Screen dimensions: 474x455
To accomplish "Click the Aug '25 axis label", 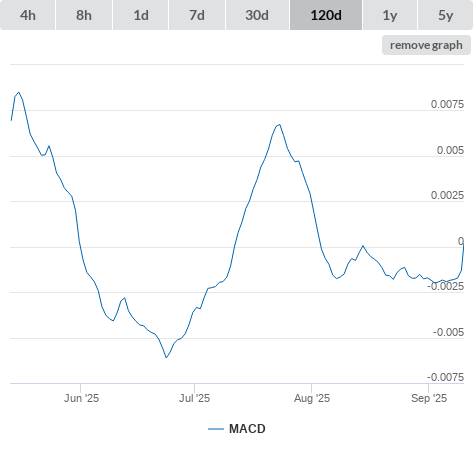I will pyautogui.click(x=312, y=398).
